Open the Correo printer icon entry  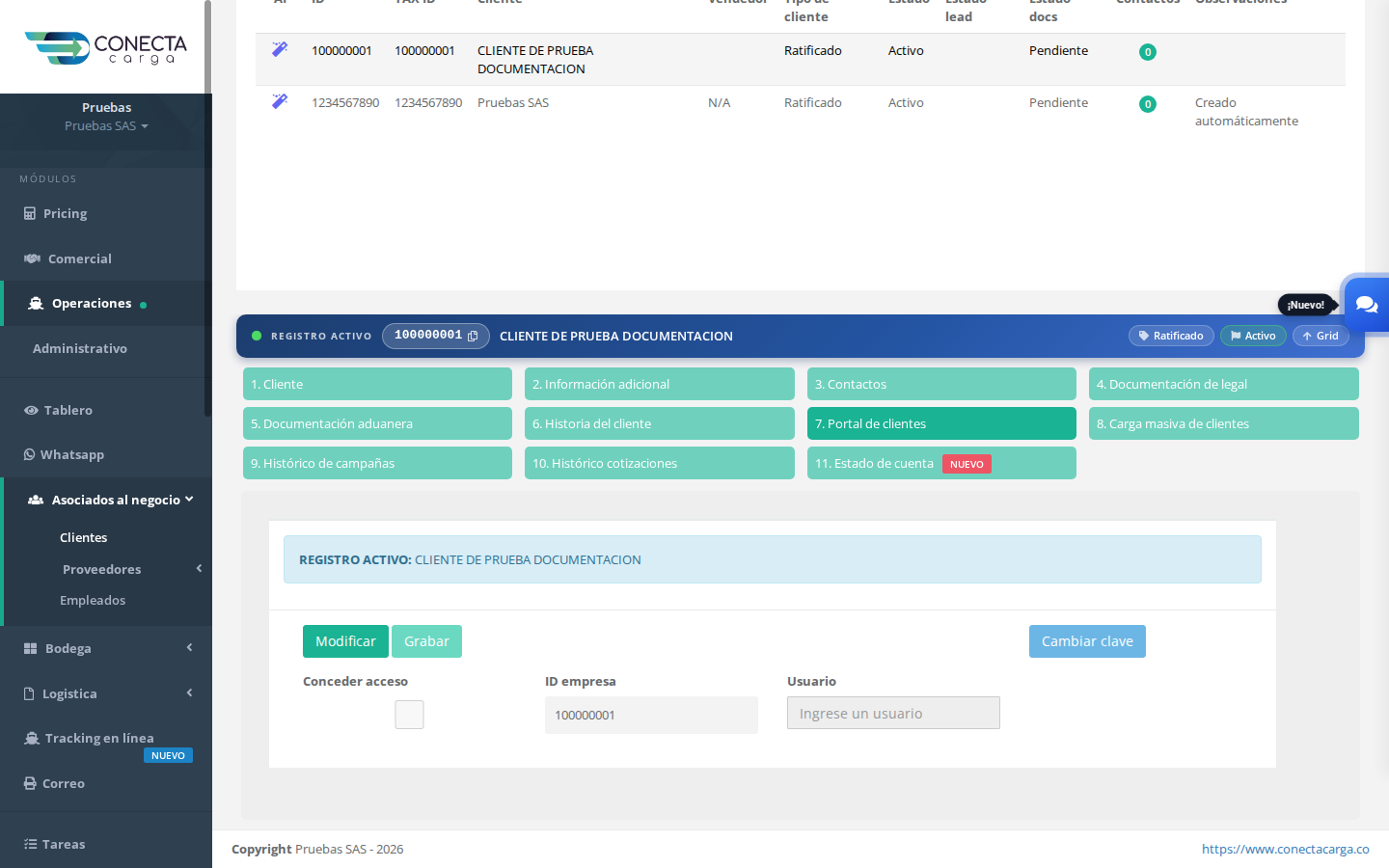tap(30, 783)
